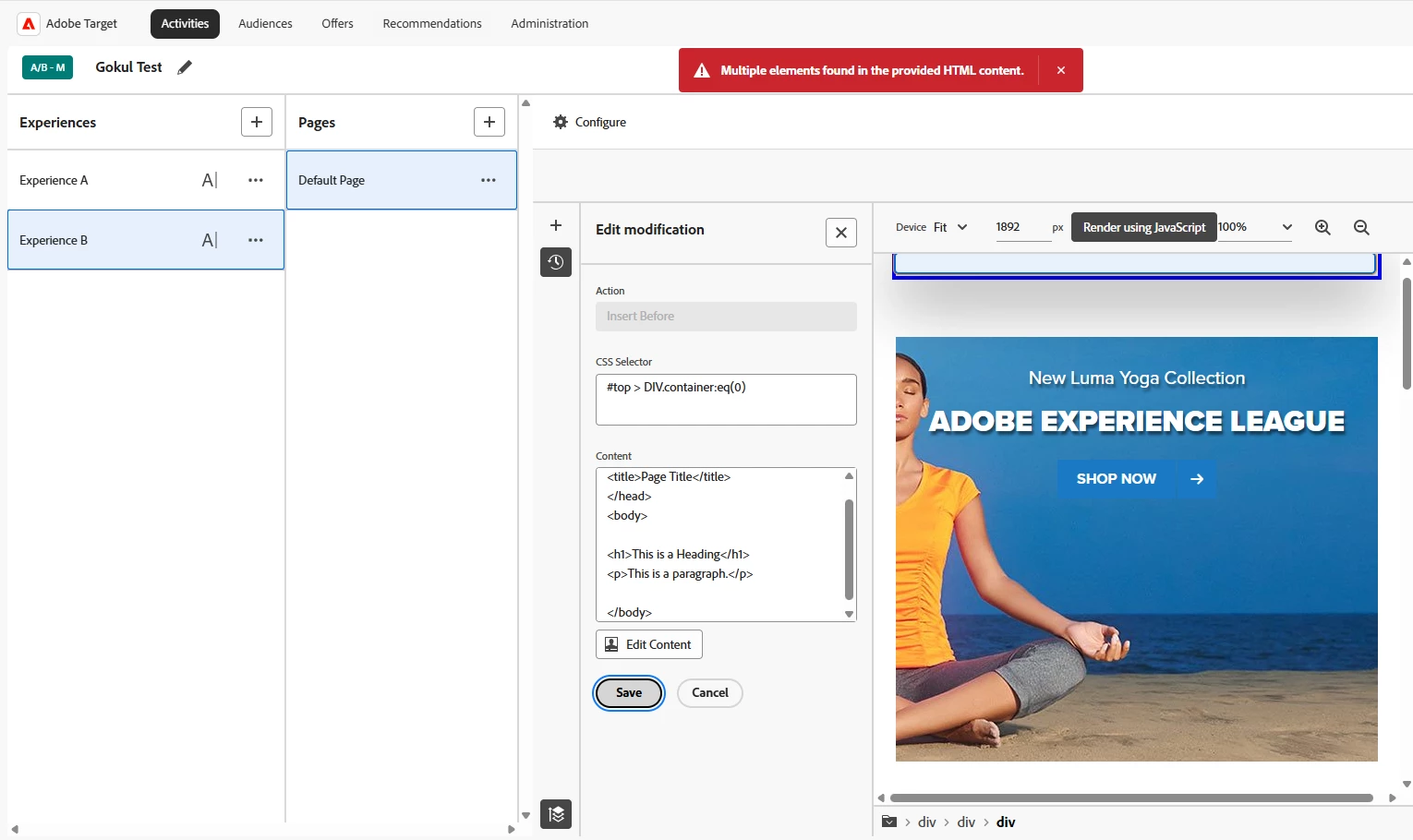Click the left panel scroll up arrow
The image size is (1413, 840).
click(525, 102)
